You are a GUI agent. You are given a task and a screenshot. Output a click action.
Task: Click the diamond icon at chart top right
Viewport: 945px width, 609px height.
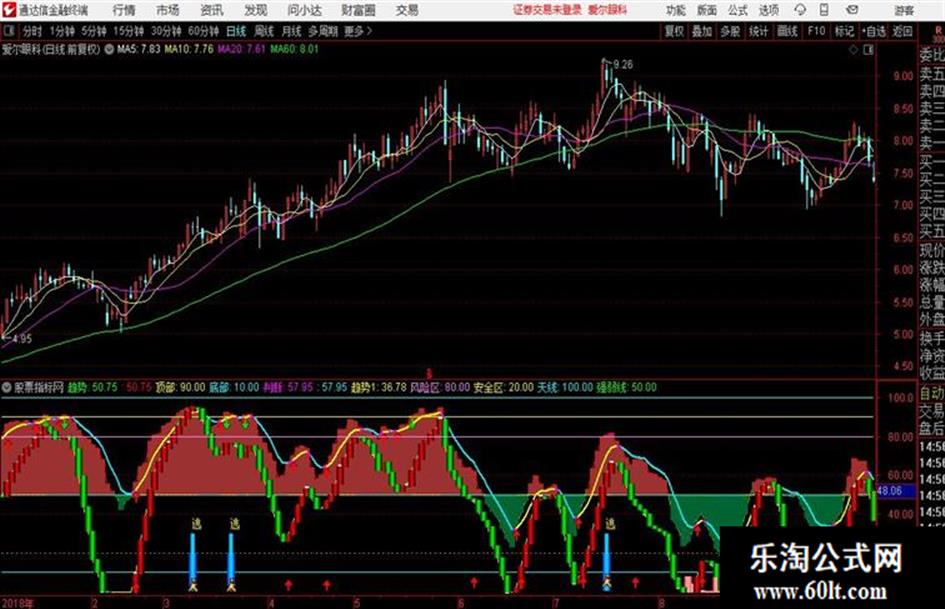[853, 50]
